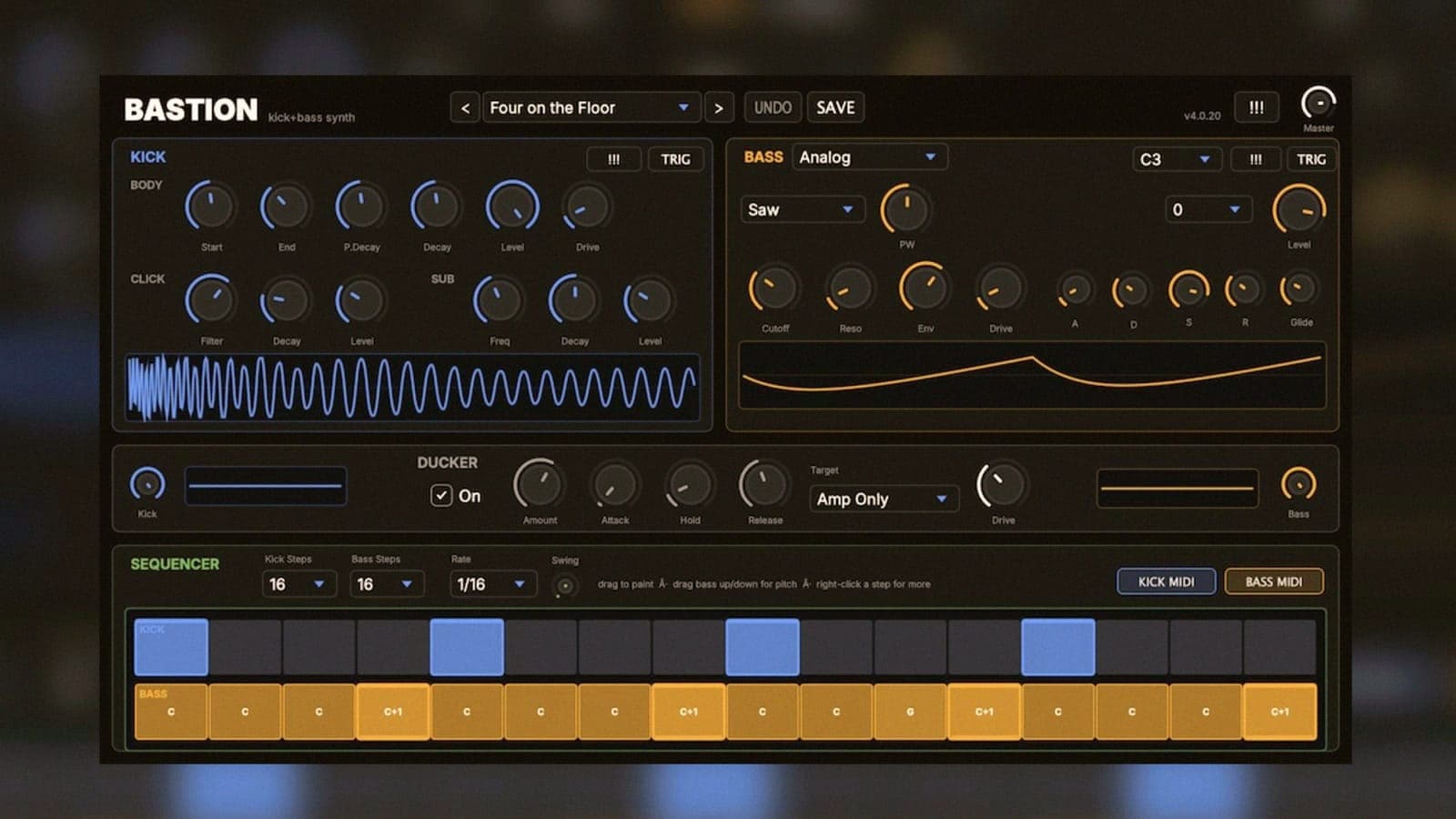Click the bass filter envelope display
Image resolution: width=1456 pixels, height=819 pixels.
point(1032,376)
